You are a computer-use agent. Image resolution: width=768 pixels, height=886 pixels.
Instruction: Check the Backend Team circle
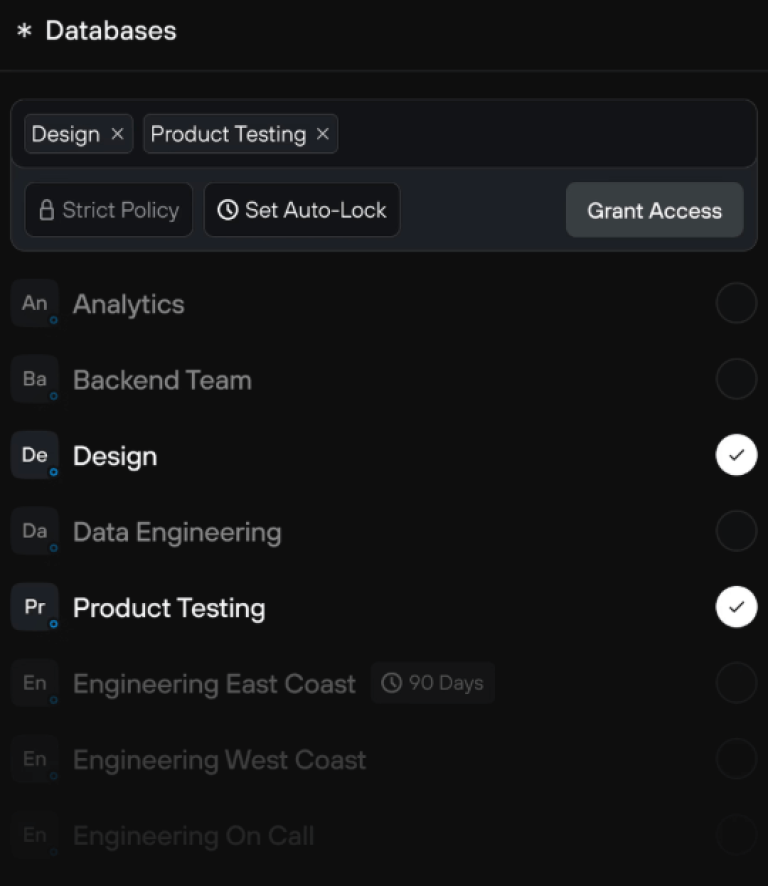(736, 380)
